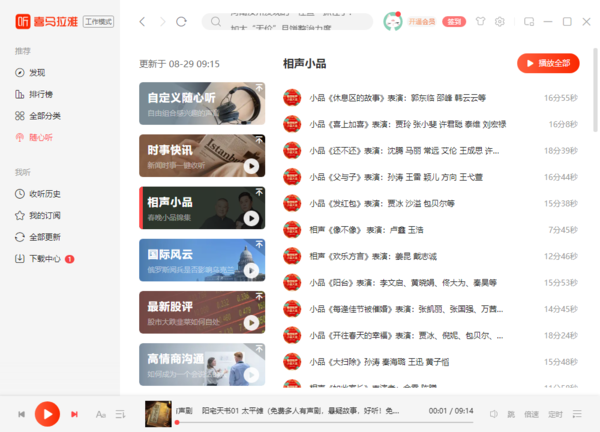Toggle the 工作模式 badge next to logo
The height and width of the screenshot is (432, 600).
98,22
